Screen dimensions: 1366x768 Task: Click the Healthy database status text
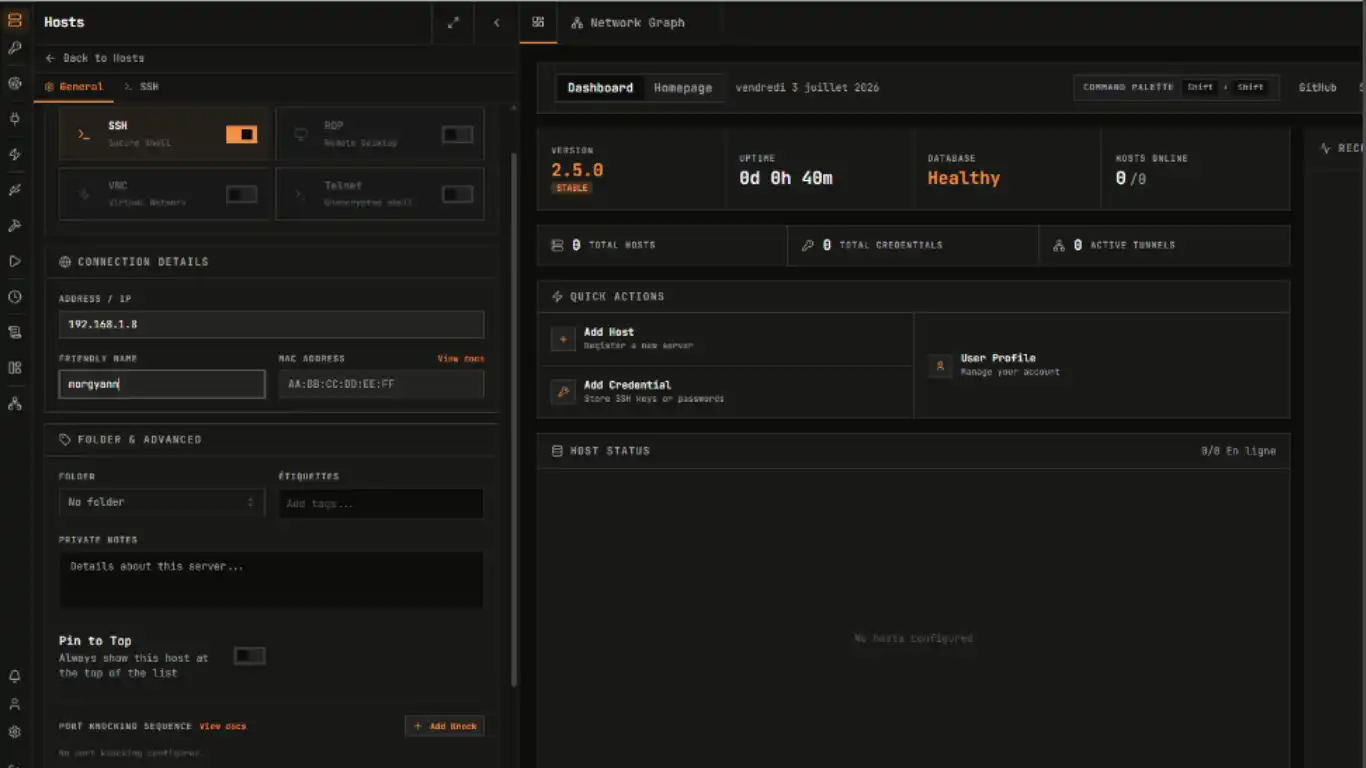point(963,178)
